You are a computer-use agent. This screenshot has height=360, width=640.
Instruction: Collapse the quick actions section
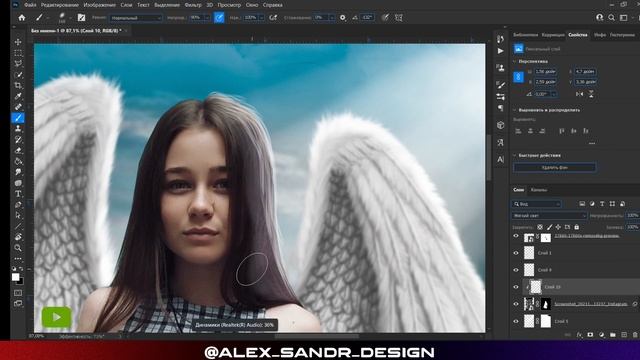(x=515, y=156)
